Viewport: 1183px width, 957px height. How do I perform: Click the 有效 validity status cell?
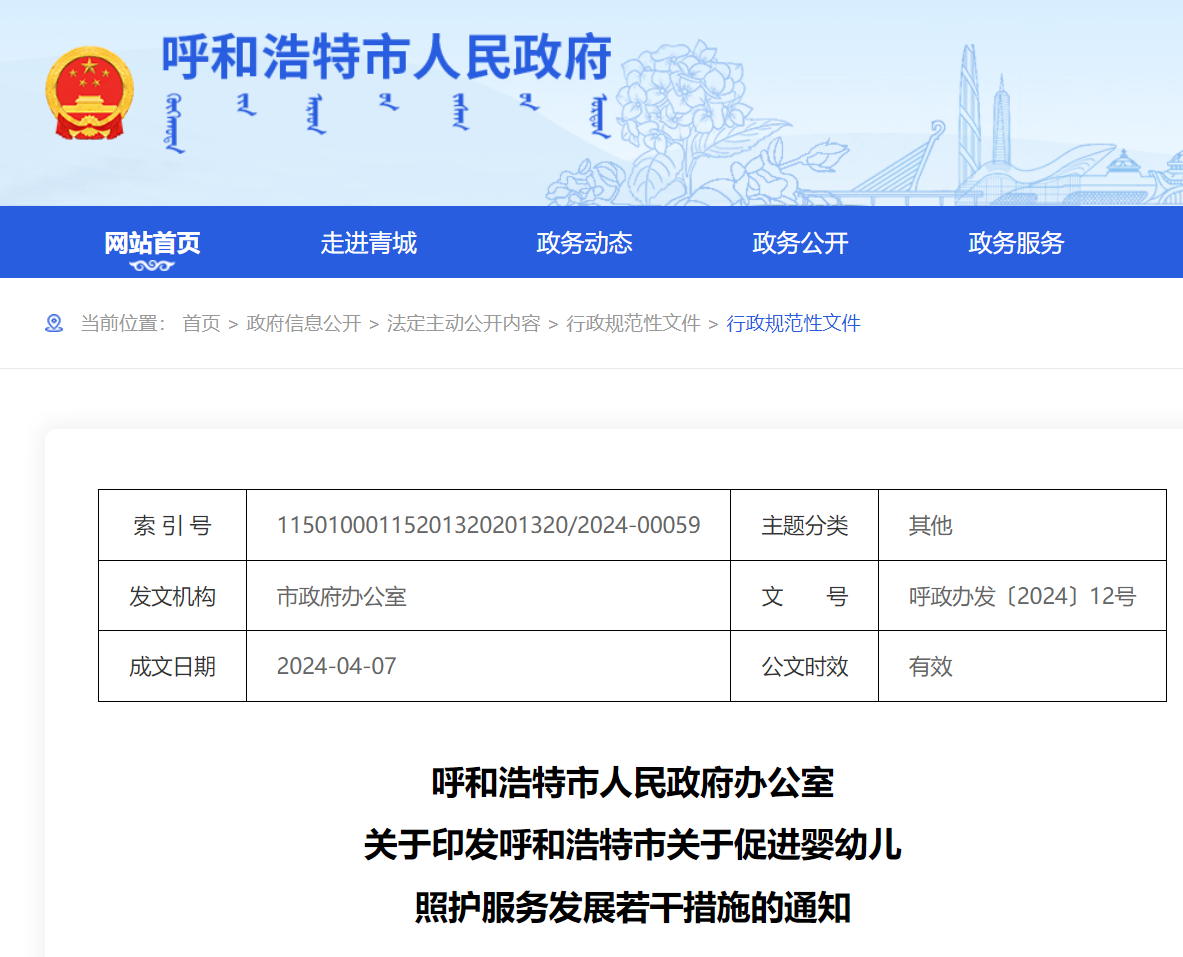(x=930, y=667)
